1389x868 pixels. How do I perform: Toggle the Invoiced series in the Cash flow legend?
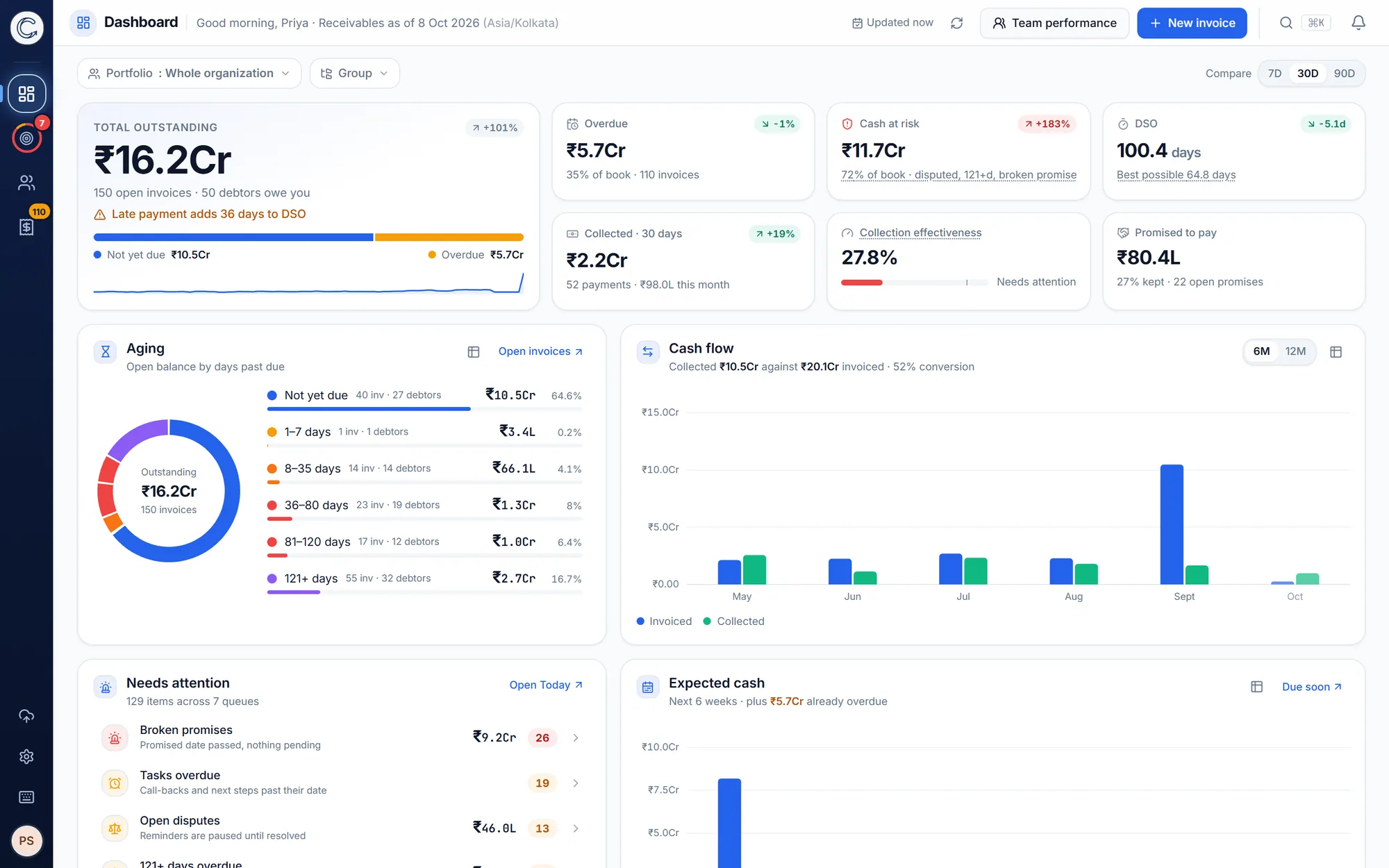[664, 621]
